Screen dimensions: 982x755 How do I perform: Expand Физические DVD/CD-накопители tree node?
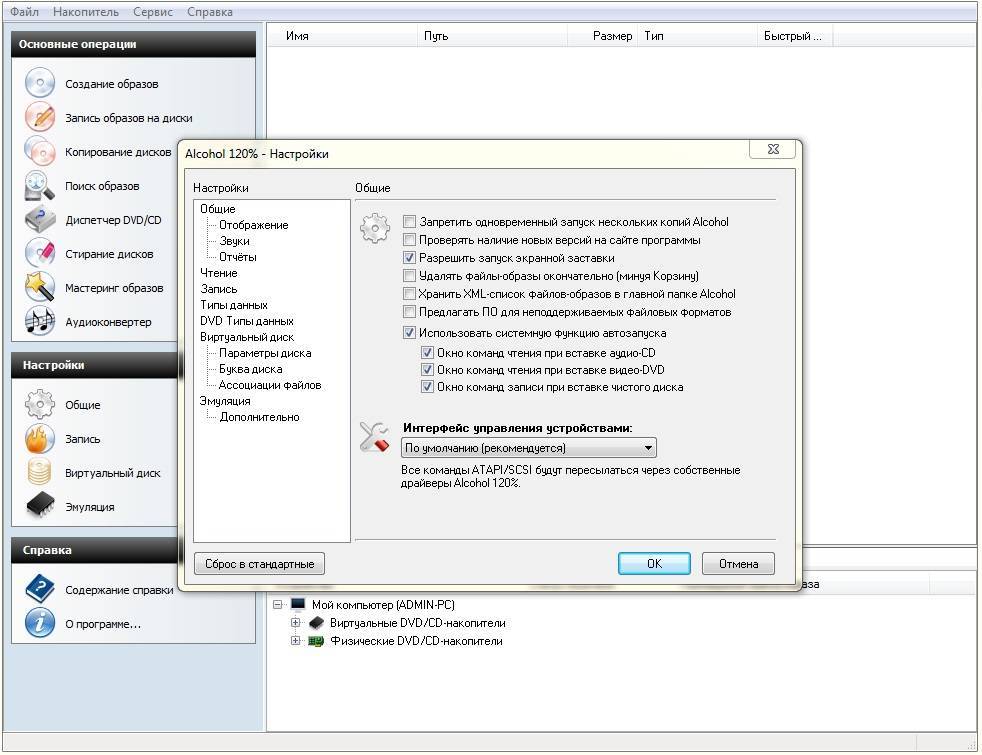[296, 641]
